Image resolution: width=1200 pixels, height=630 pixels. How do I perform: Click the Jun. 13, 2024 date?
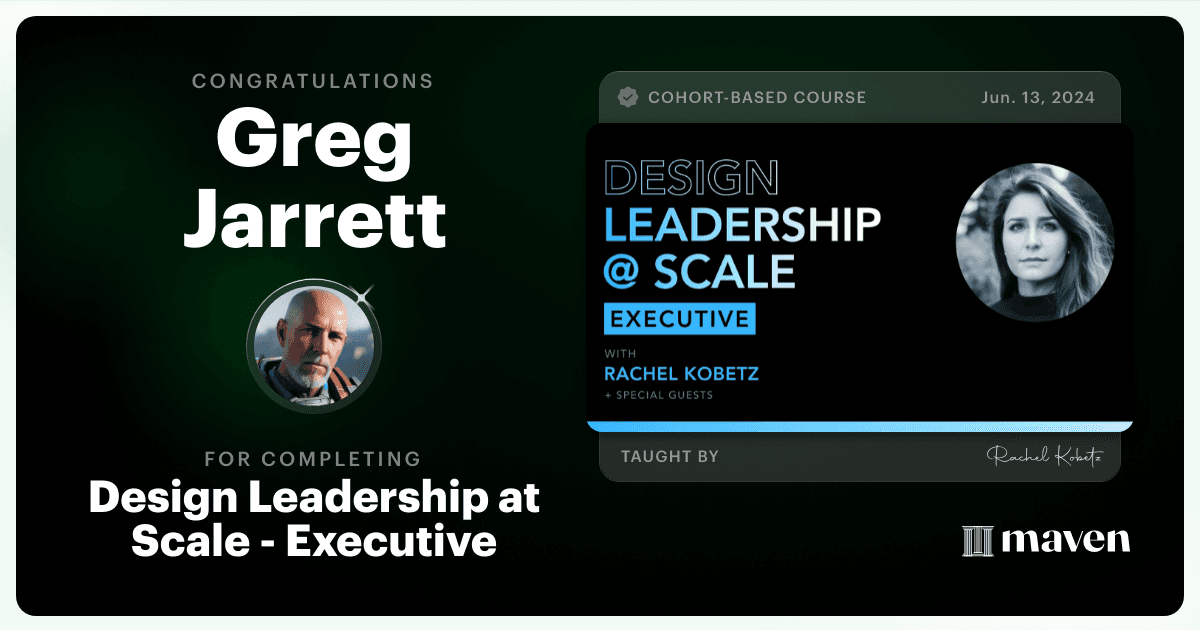point(1038,97)
